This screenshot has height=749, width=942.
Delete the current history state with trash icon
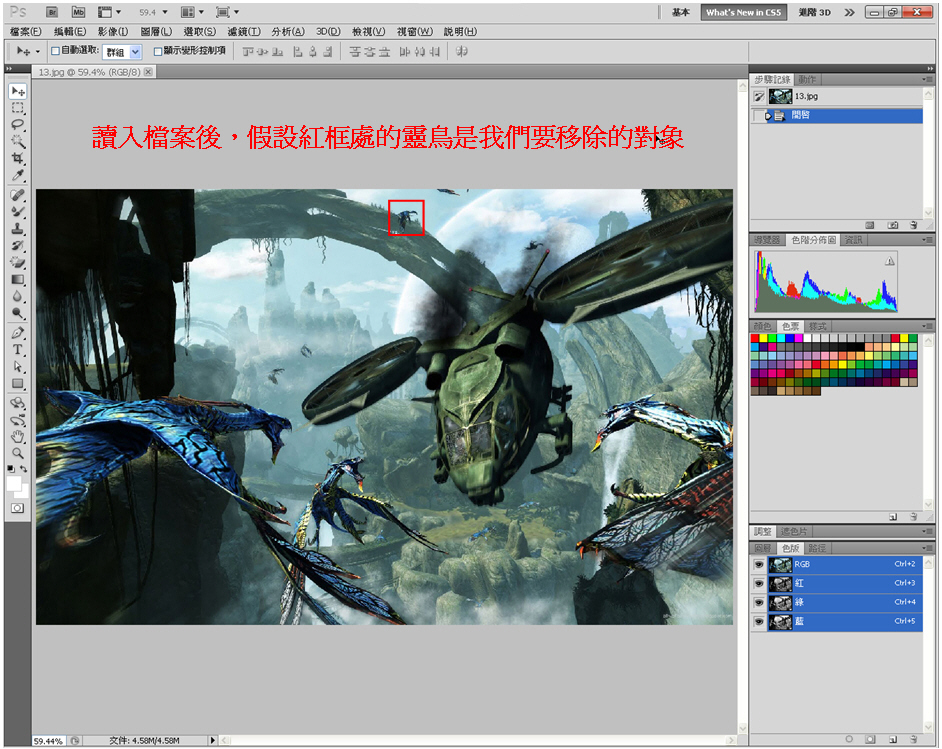(913, 225)
